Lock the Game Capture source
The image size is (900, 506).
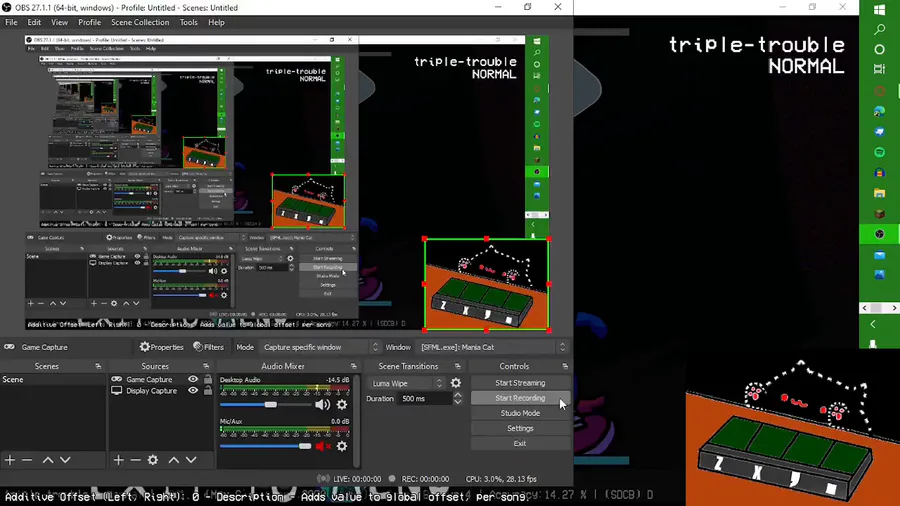tap(208, 379)
